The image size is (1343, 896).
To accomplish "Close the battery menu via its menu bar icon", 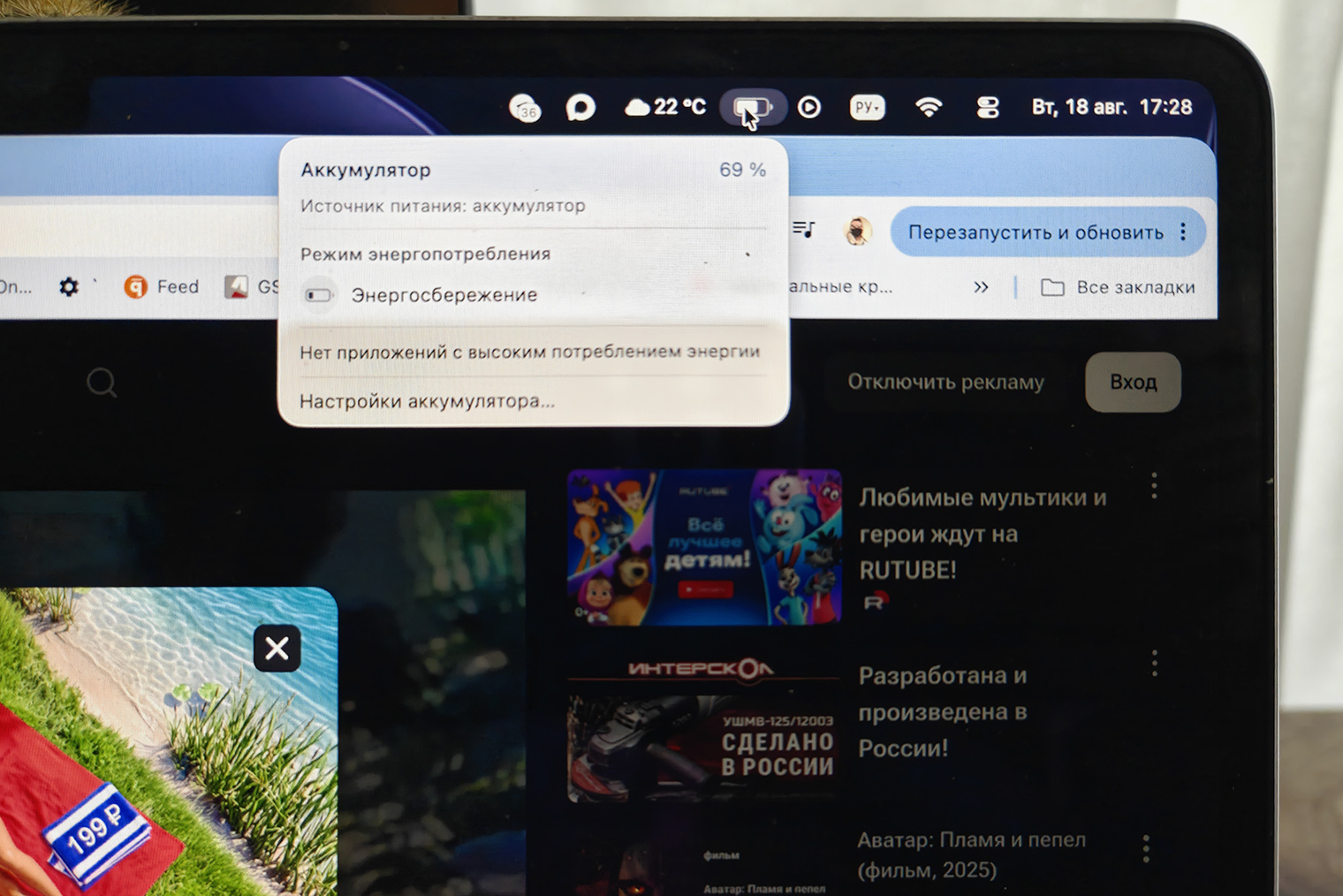I will 753,108.
